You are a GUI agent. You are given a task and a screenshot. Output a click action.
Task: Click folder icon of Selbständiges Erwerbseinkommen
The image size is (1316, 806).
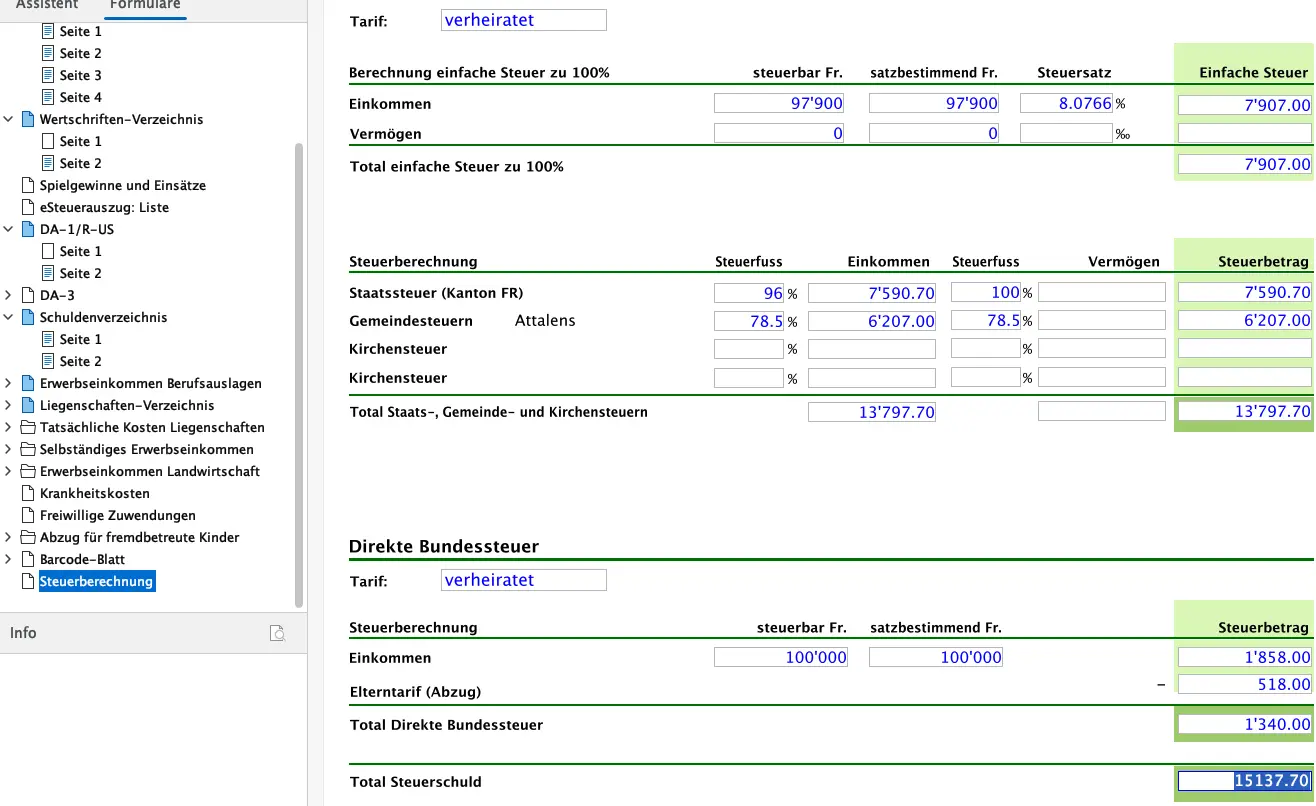pos(28,449)
